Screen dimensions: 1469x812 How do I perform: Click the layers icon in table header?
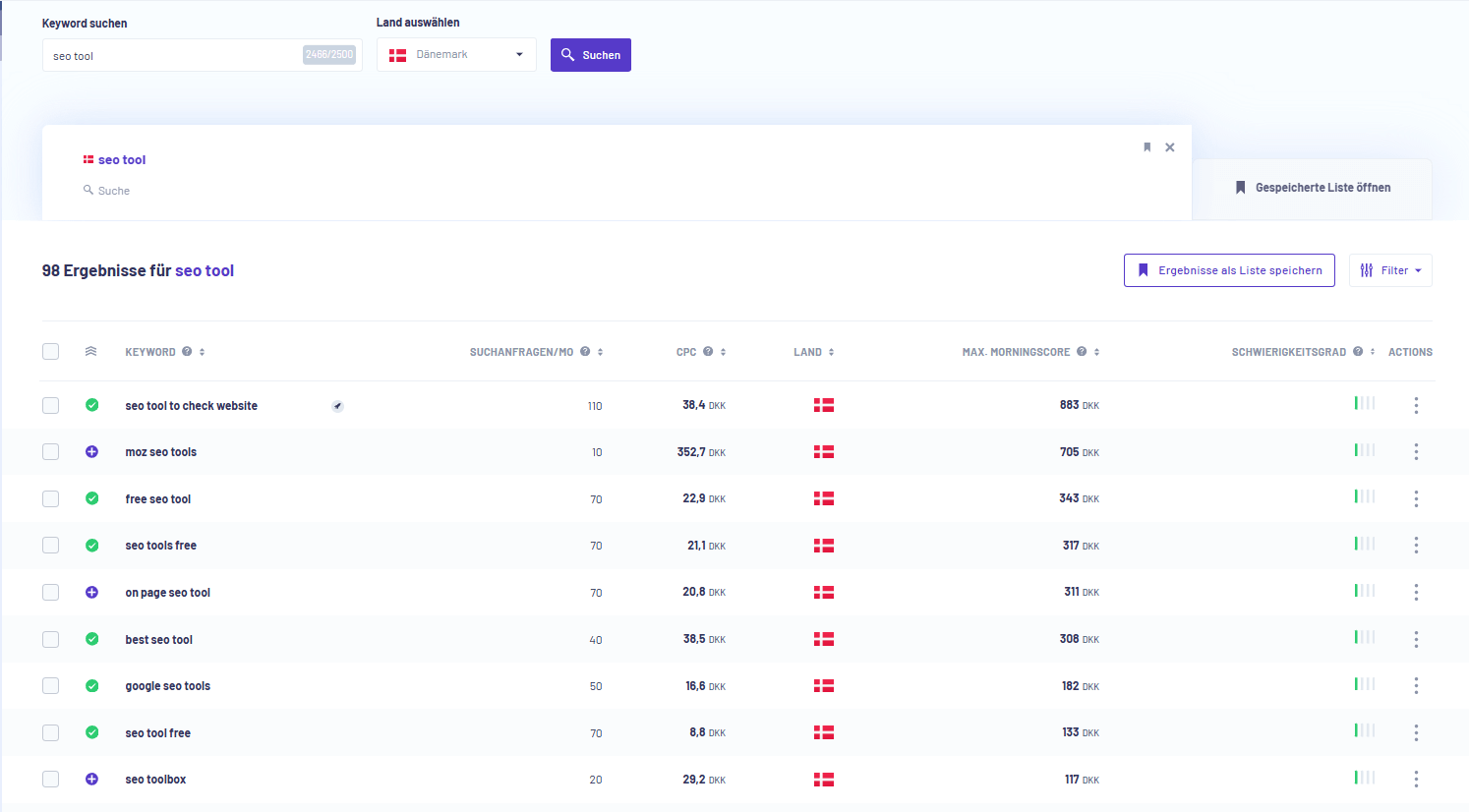[90, 351]
